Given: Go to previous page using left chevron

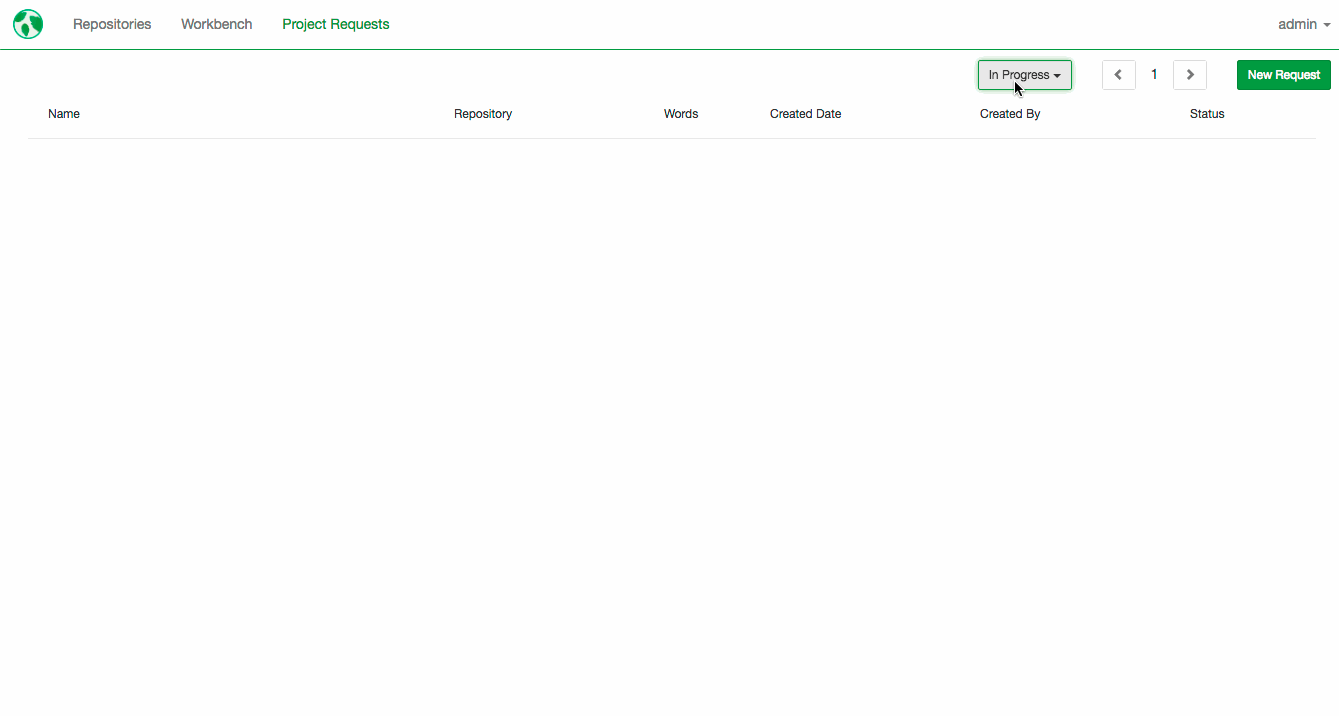Looking at the screenshot, I should click(x=1119, y=75).
